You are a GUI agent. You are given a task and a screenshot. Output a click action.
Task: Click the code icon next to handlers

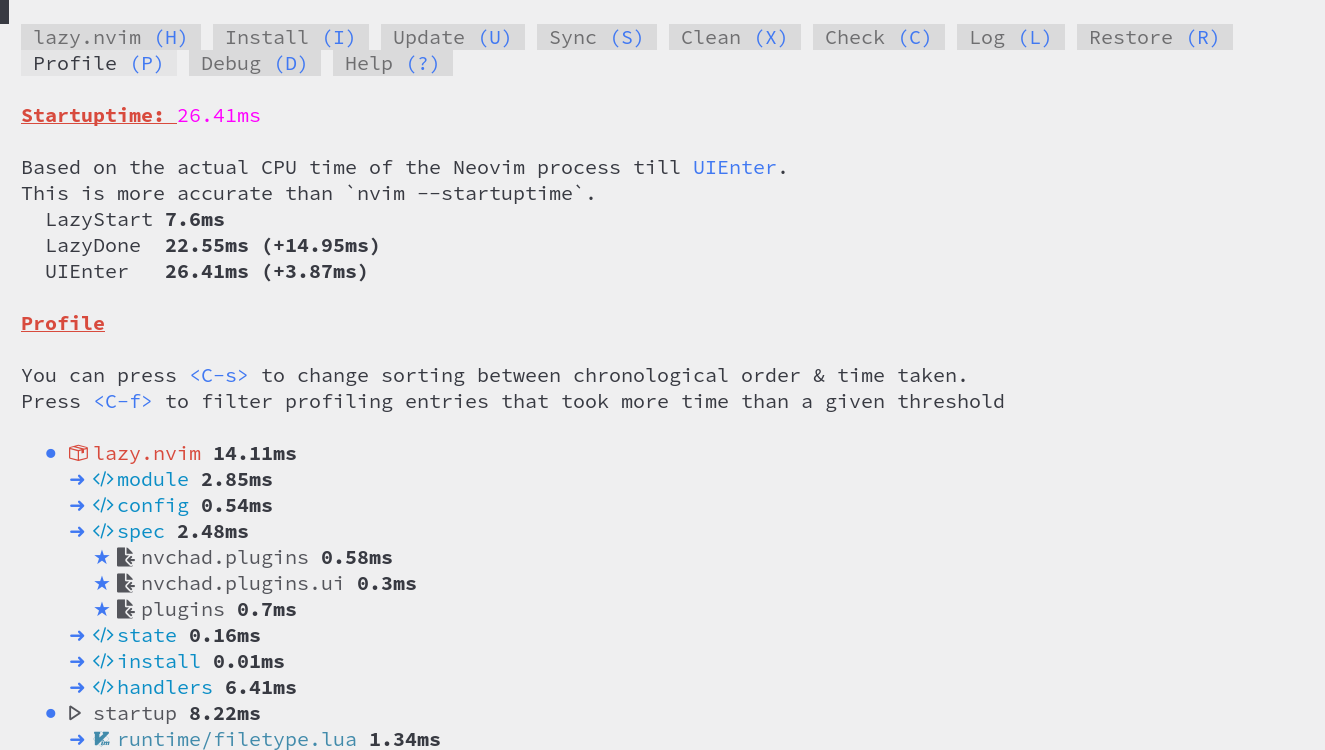pos(102,687)
